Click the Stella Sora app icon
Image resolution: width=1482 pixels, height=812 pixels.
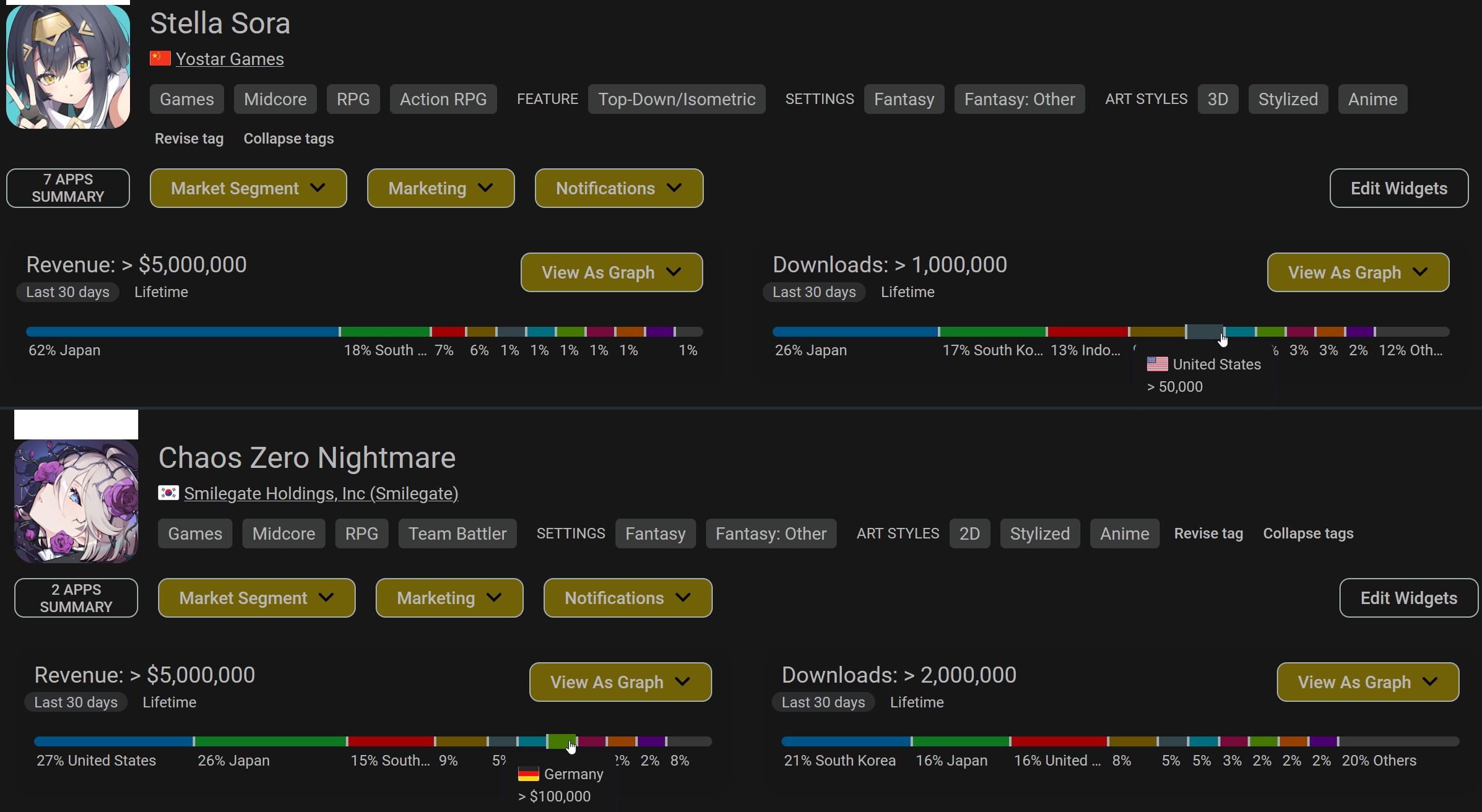tap(68, 67)
